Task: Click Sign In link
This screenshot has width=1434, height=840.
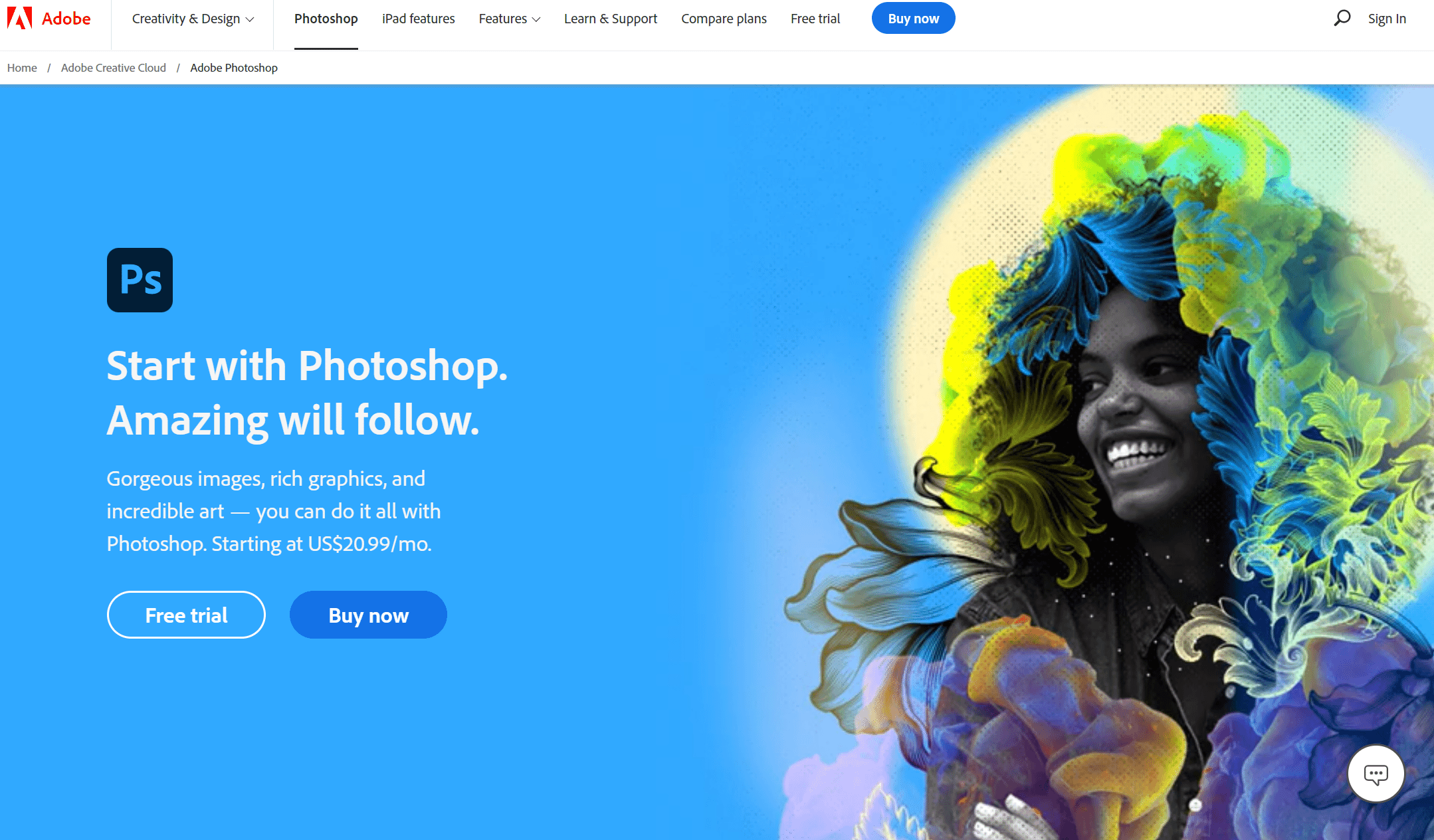Action: tap(1387, 19)
